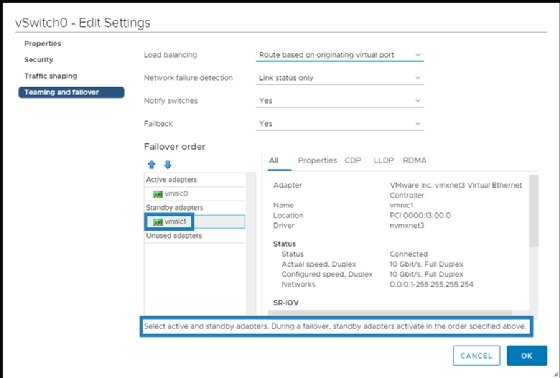Screen dimensions: 560x378
Task: Open Network failure detection dropdown
Action: pyautogui.click(x=340, y=78)
